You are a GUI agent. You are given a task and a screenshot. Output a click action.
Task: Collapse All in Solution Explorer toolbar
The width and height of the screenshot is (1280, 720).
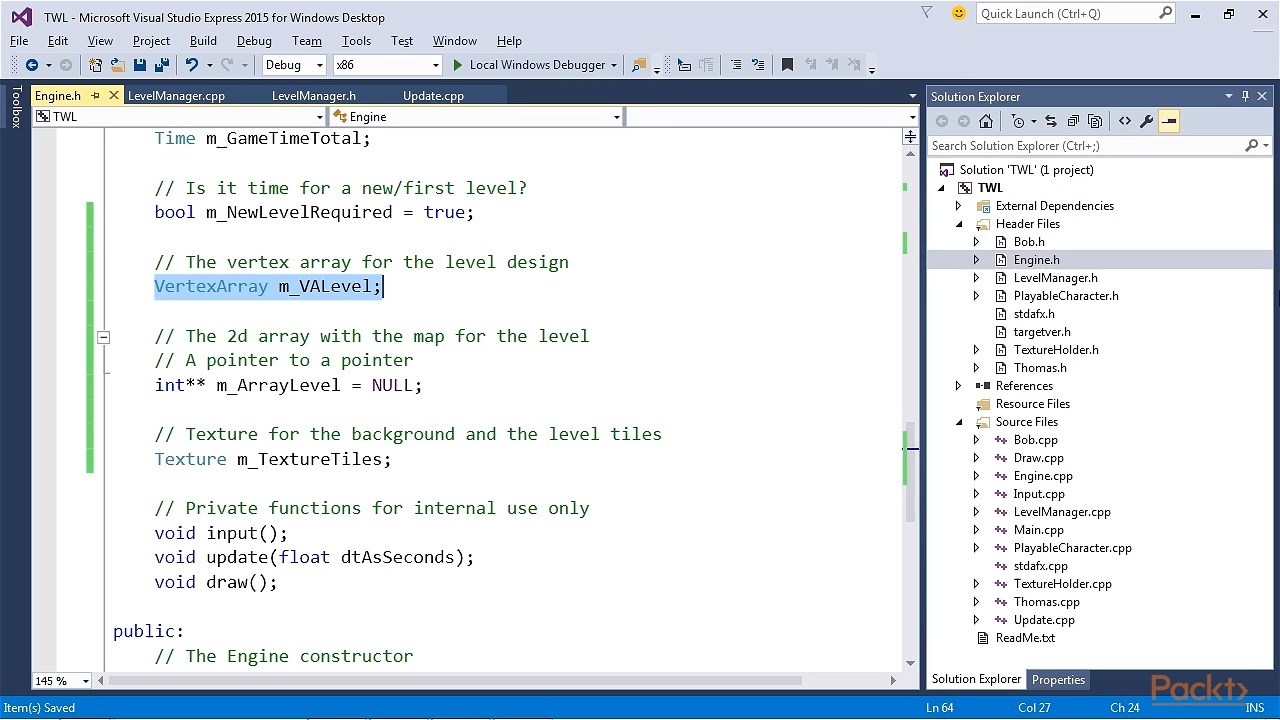pos(1073,121)
